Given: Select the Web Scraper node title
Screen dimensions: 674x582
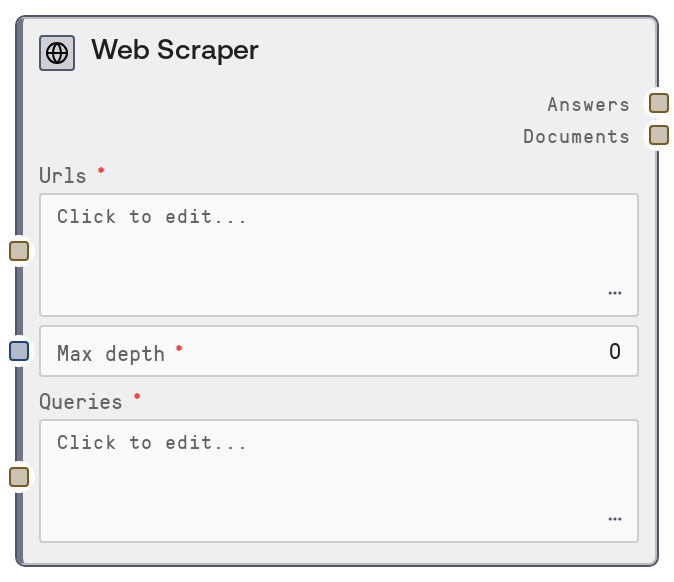Looking at the screenshot, I should (x=175, y=50).
